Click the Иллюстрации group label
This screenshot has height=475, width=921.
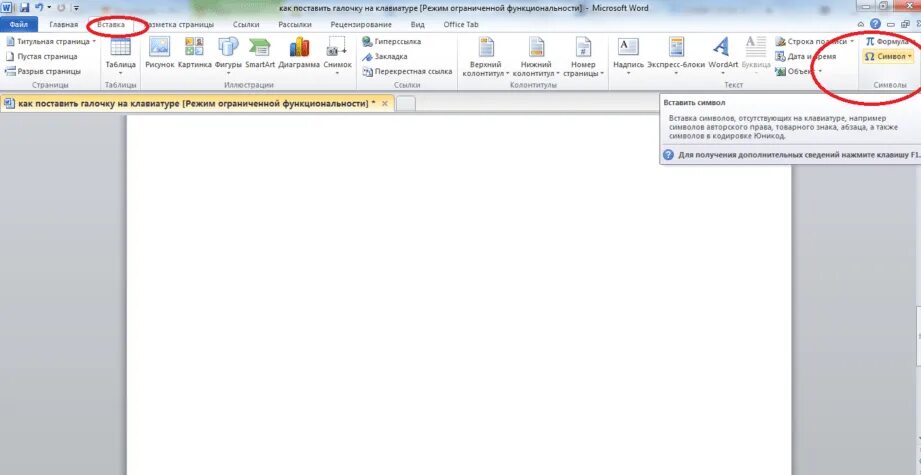click(248, 85)
